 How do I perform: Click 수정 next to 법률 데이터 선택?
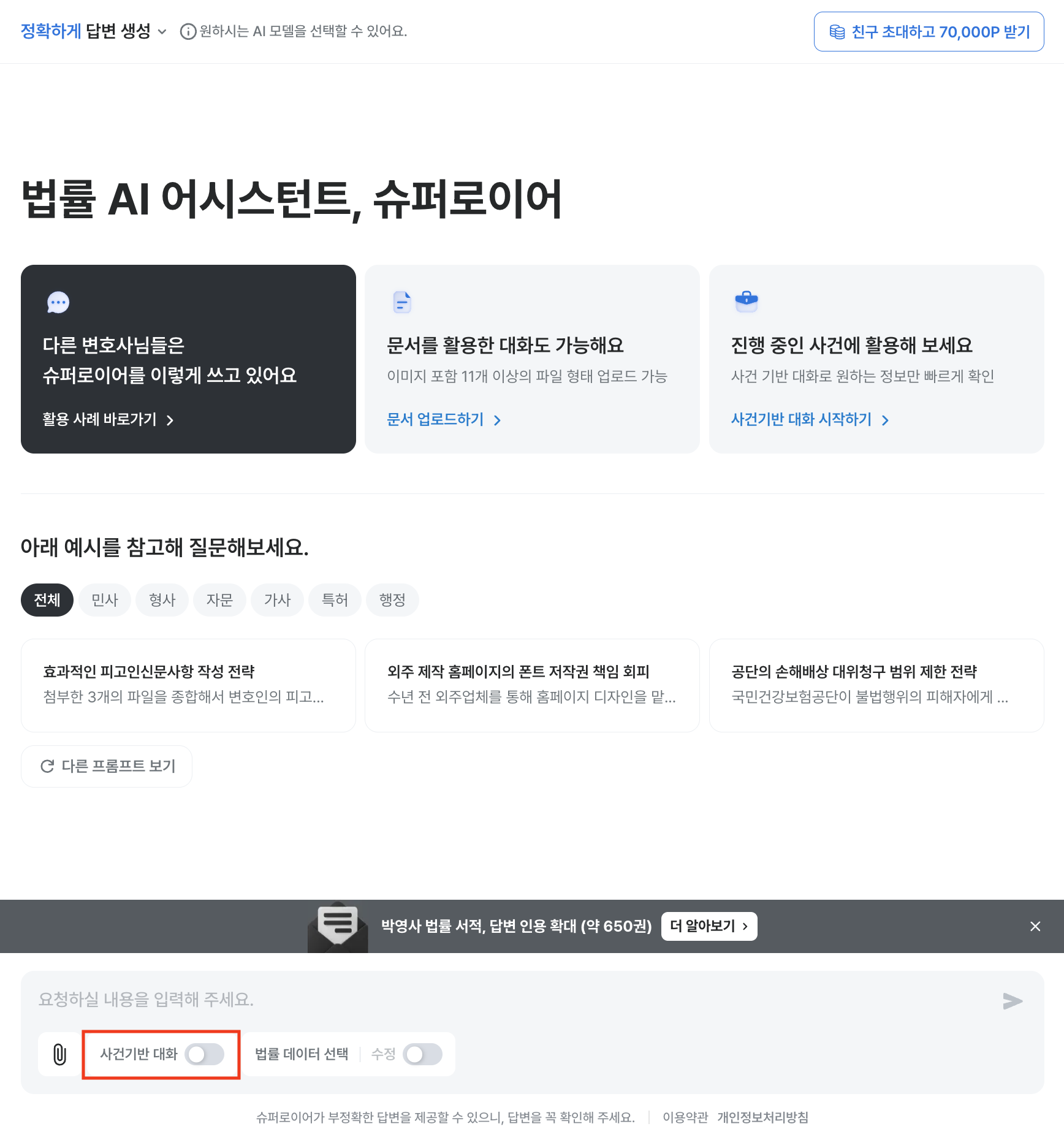(383, 1054)
